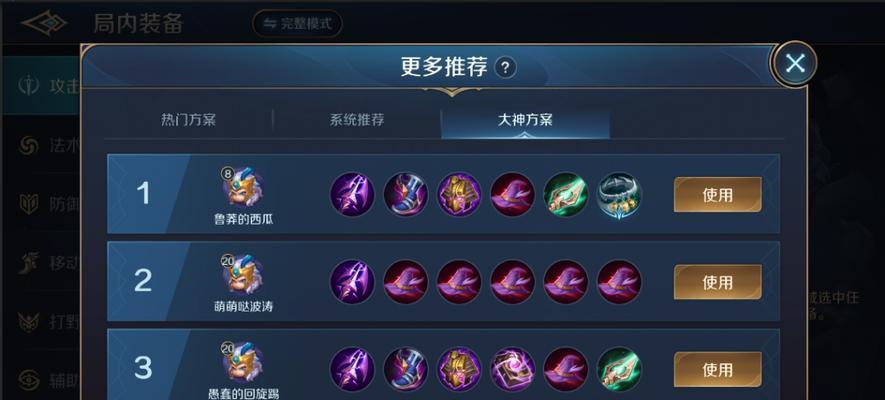Apply build 3 with 使用 button

click(717, 370)
